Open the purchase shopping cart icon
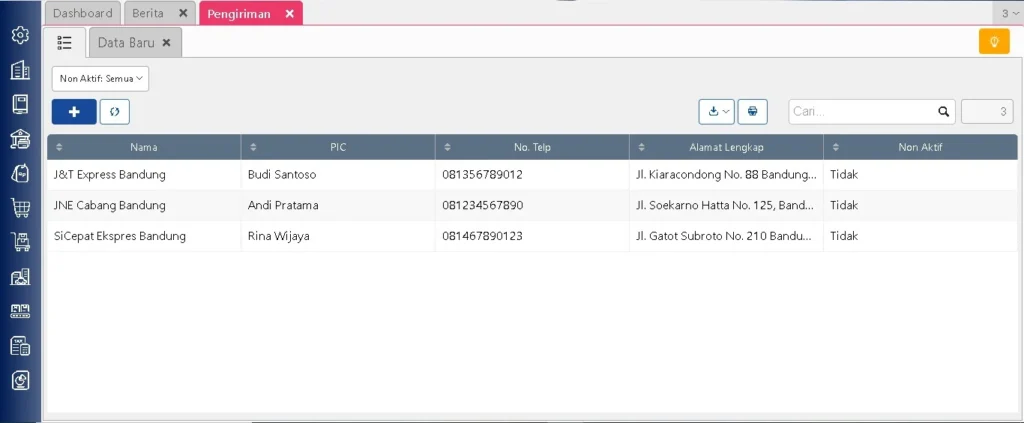The width and height of the screenshot is (1024, 423). [x=21, y=208]
